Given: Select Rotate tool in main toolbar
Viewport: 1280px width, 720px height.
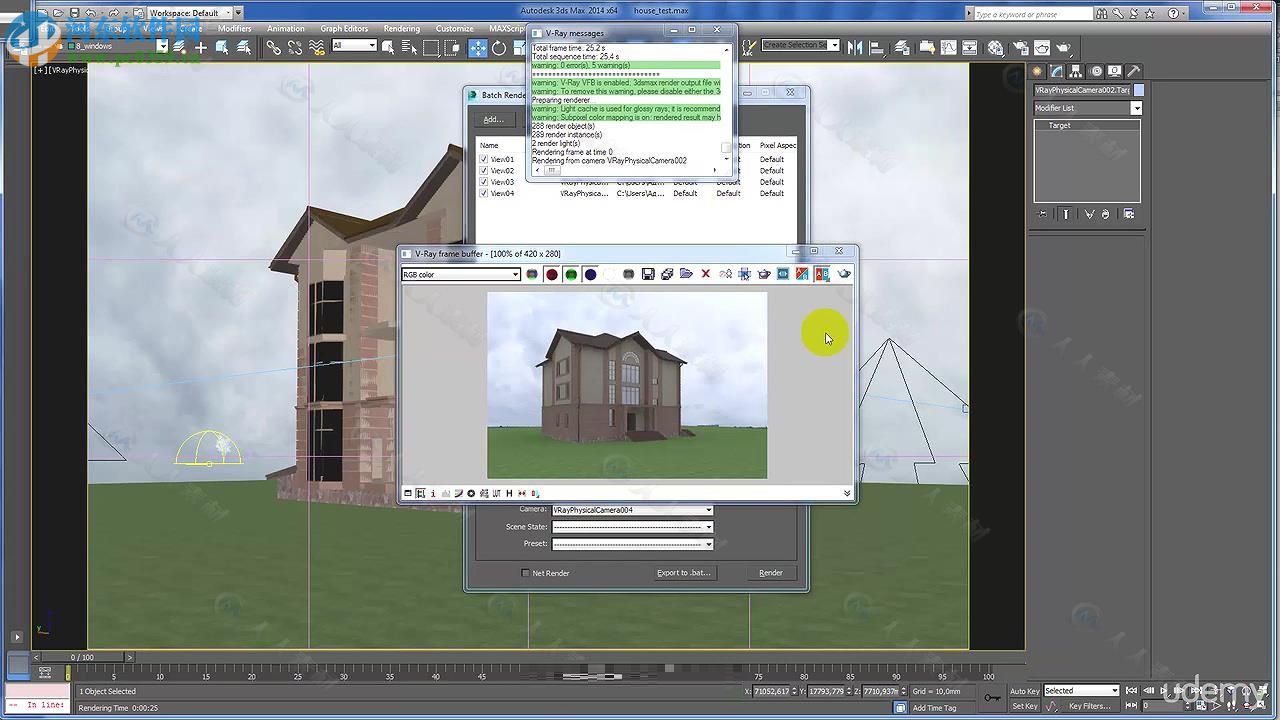Looking at the screenshot, I should [499, 48].
